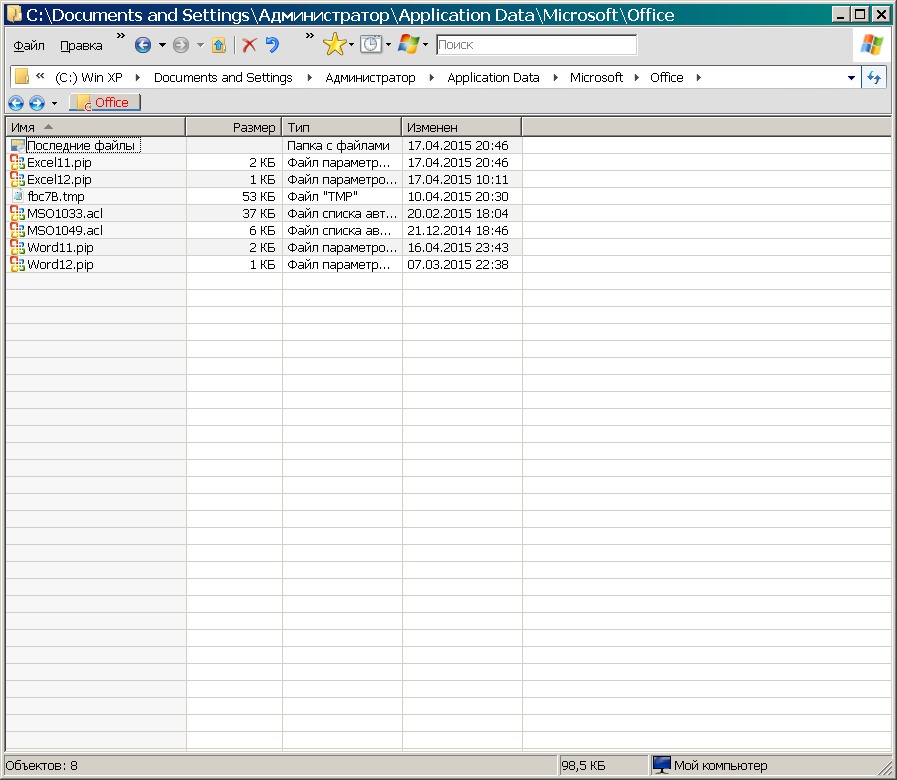The height and width of the screenshot is (780, 897).
Task: Open the Favorites star icon
Action: pyautogui.click(x=334, y=45)
